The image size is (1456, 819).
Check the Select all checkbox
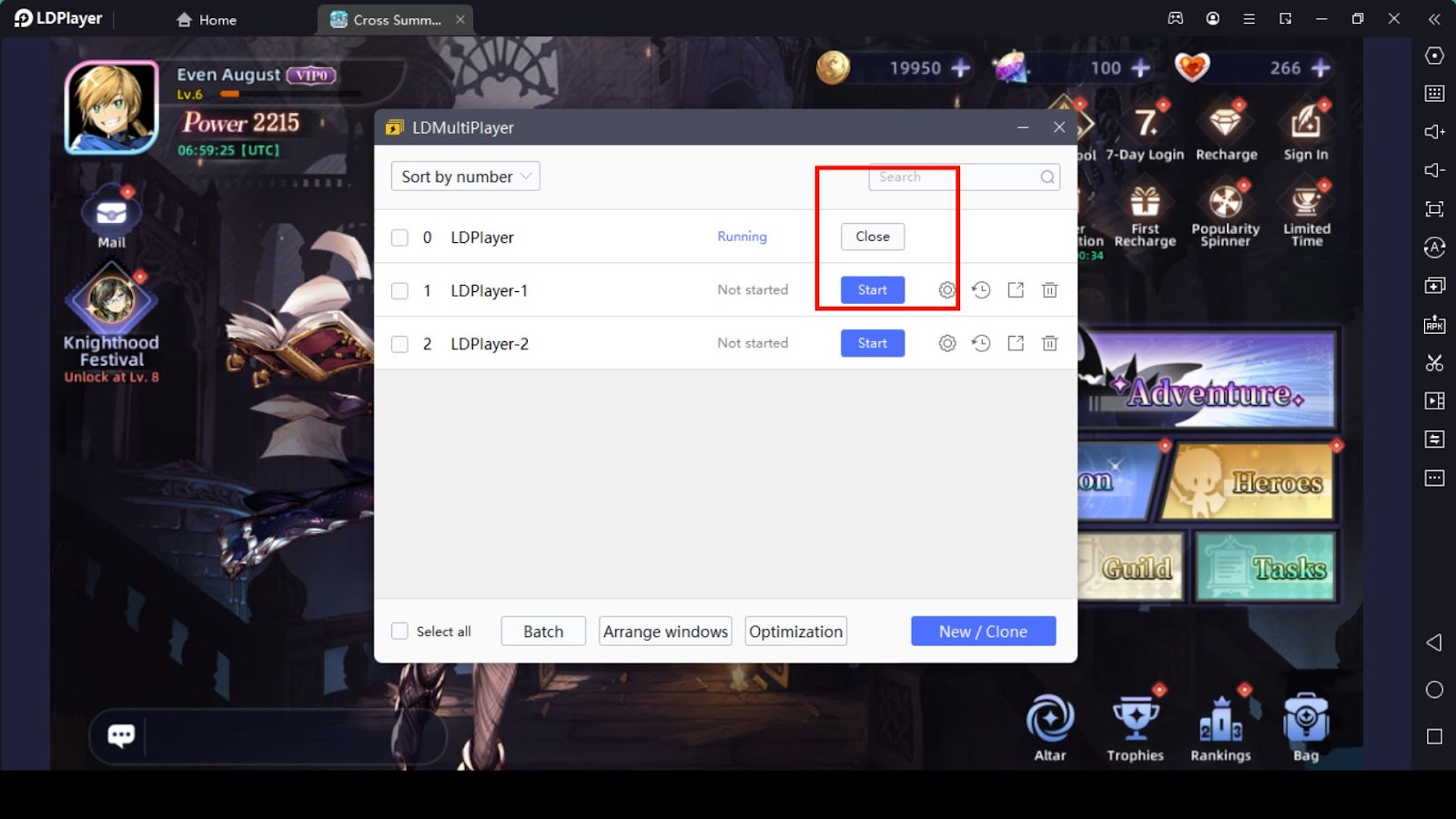point(399,632)
